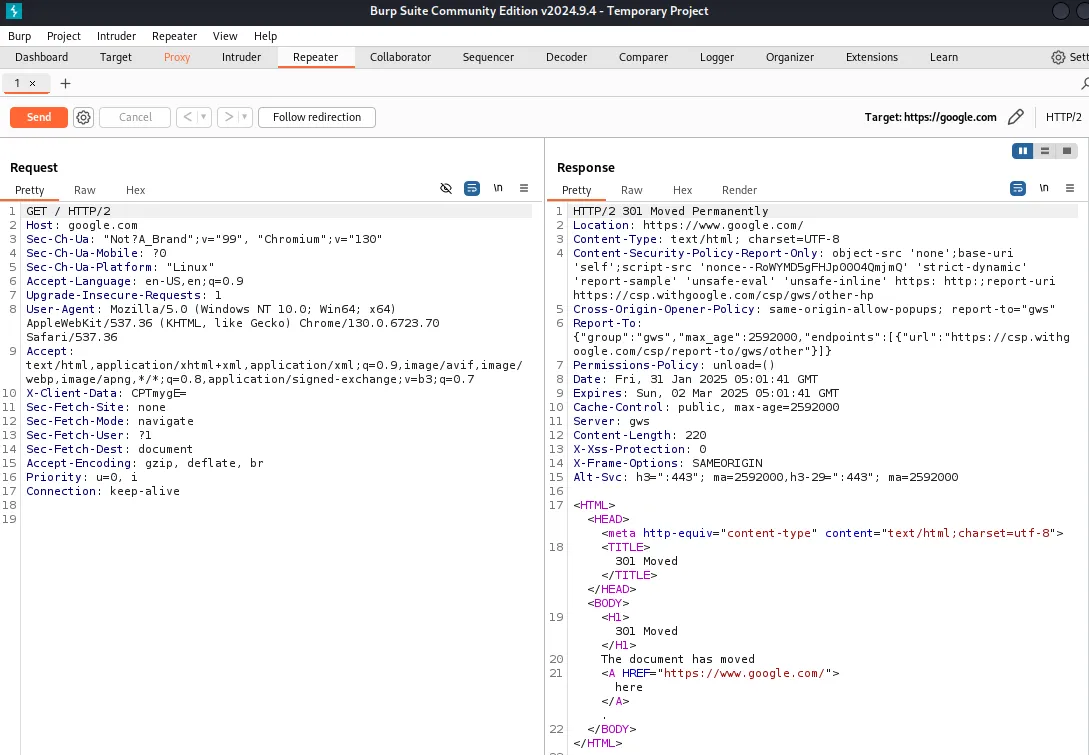This screenshot has width=1089, height=755.
Task: Click Location header in response
Action: pos(688,225)
